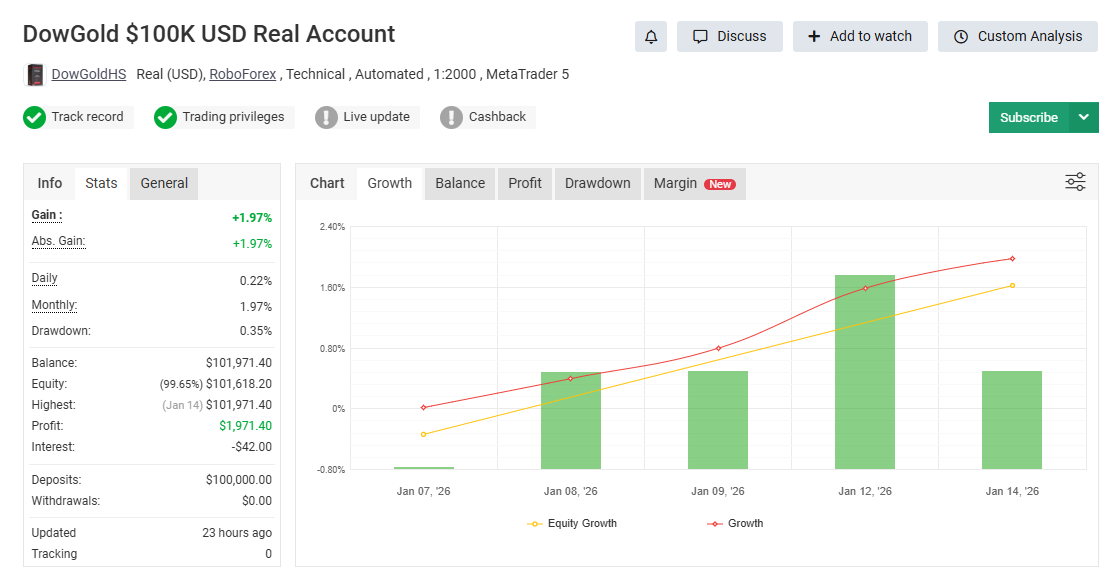Switch to the Stats tab

100,183
